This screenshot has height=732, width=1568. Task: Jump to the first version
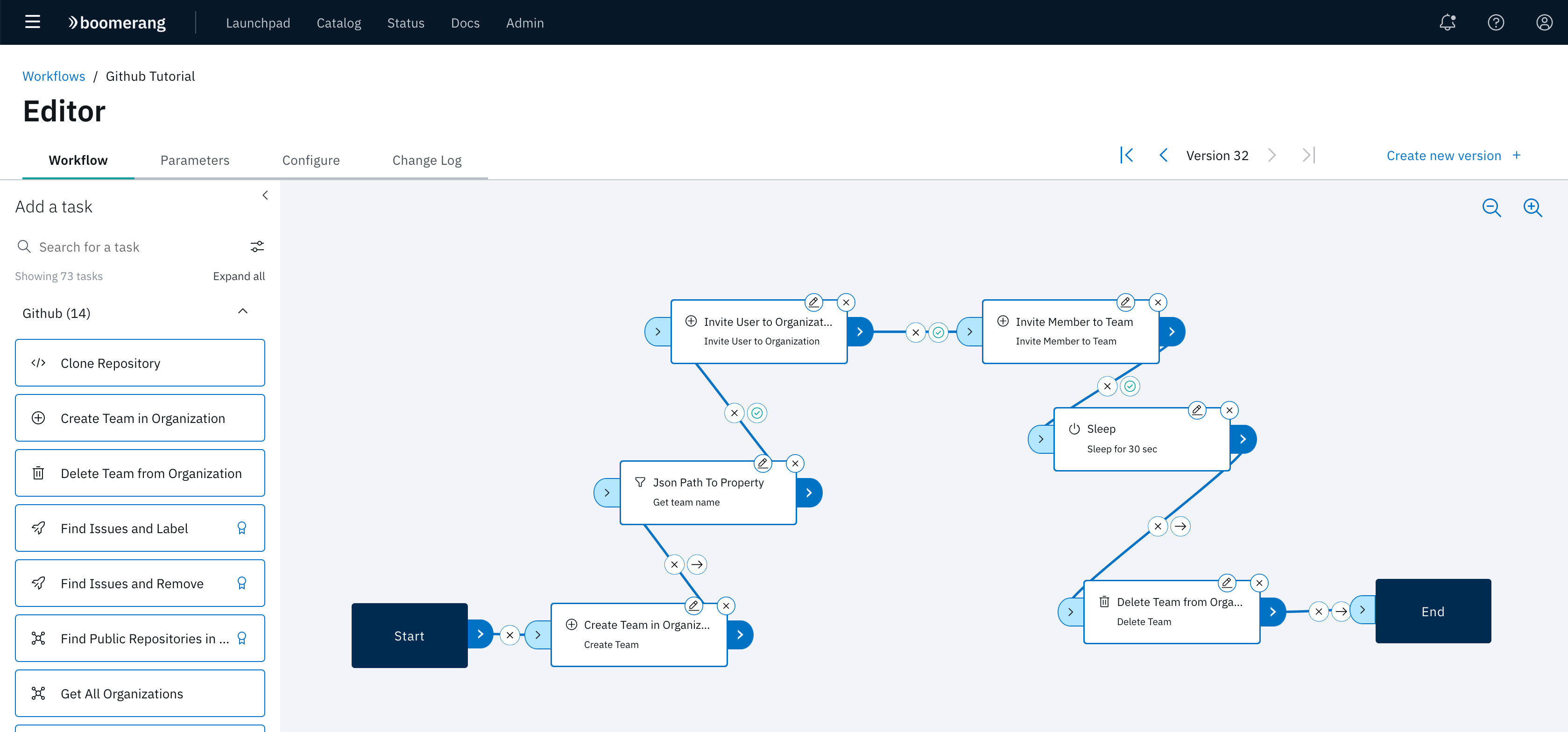tap(1127, 155)
